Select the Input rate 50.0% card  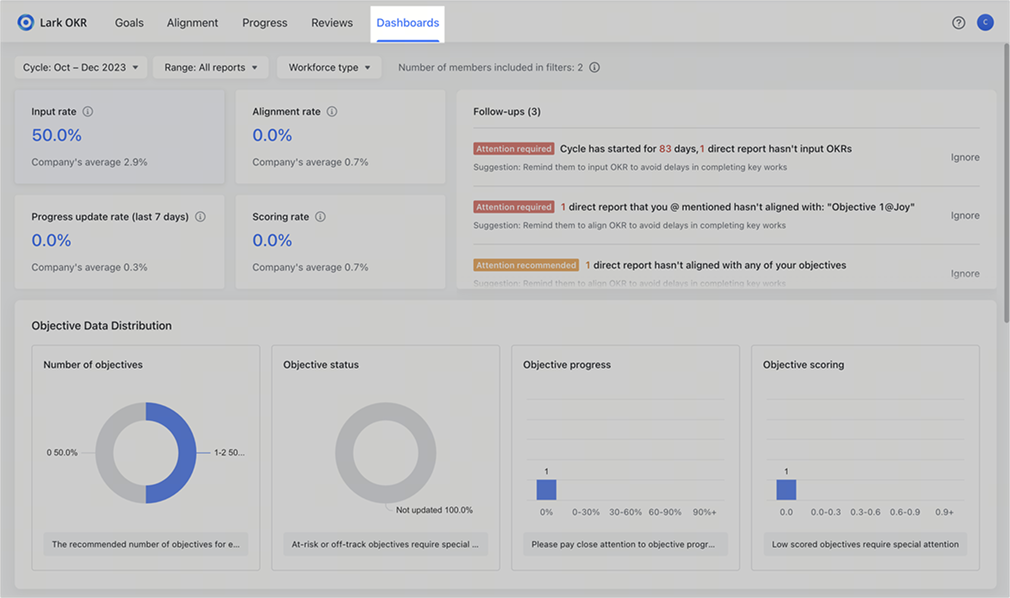coord(119,137)
